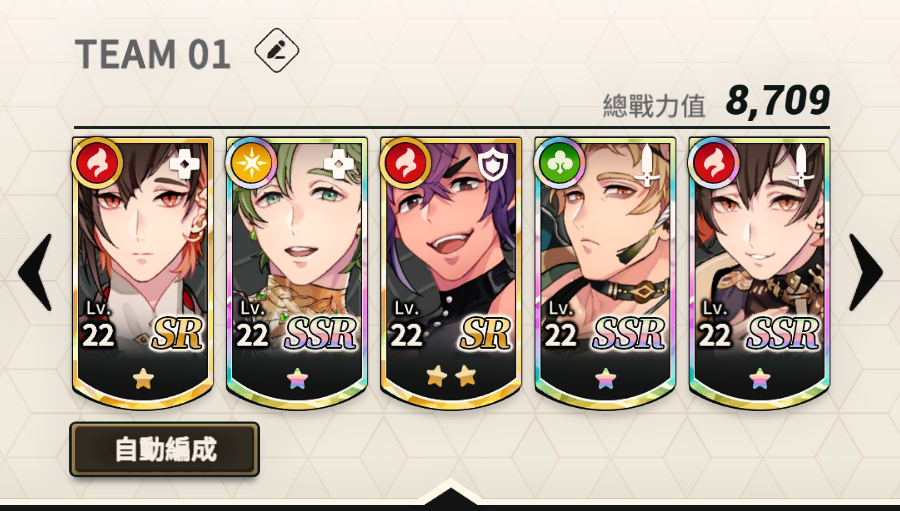900x511 pixels.
Task: Select the first SR character card
Action: point(143,273)
